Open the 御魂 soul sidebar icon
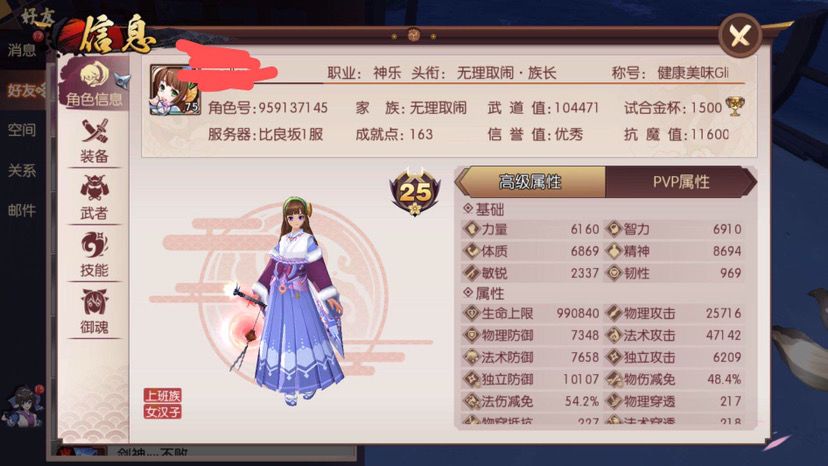Screen dimensions: 828x466 (x=94, y=312)
